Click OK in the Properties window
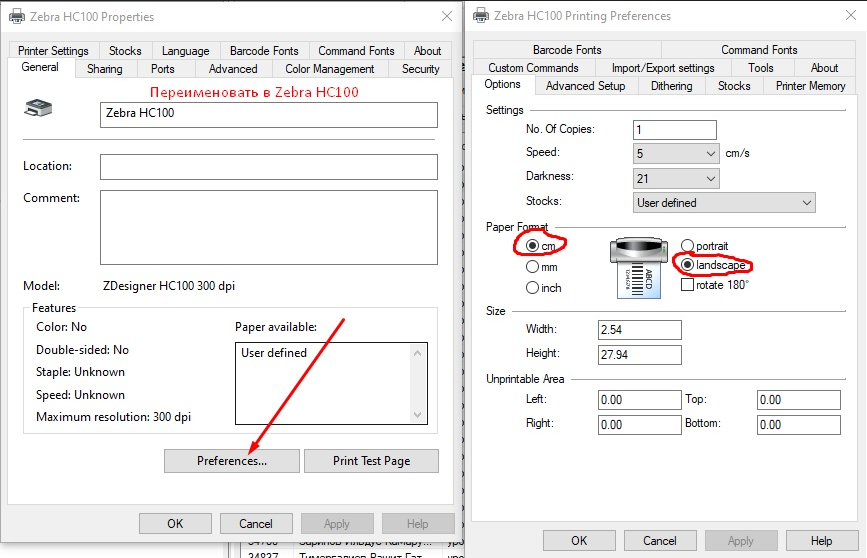 click(x=175, y=523)
